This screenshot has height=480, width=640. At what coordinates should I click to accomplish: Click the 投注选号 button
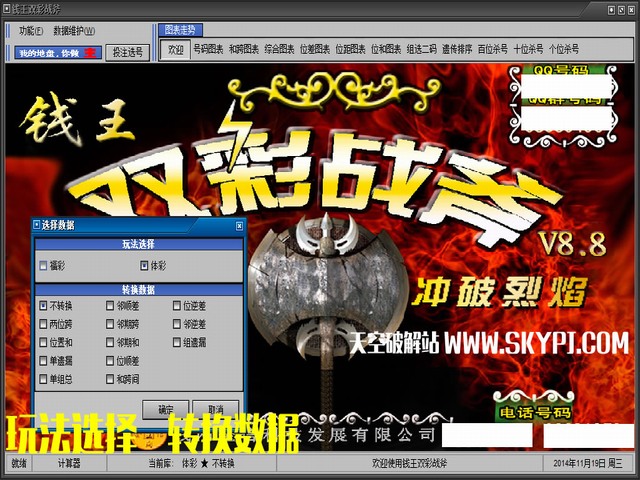point(127,51)
